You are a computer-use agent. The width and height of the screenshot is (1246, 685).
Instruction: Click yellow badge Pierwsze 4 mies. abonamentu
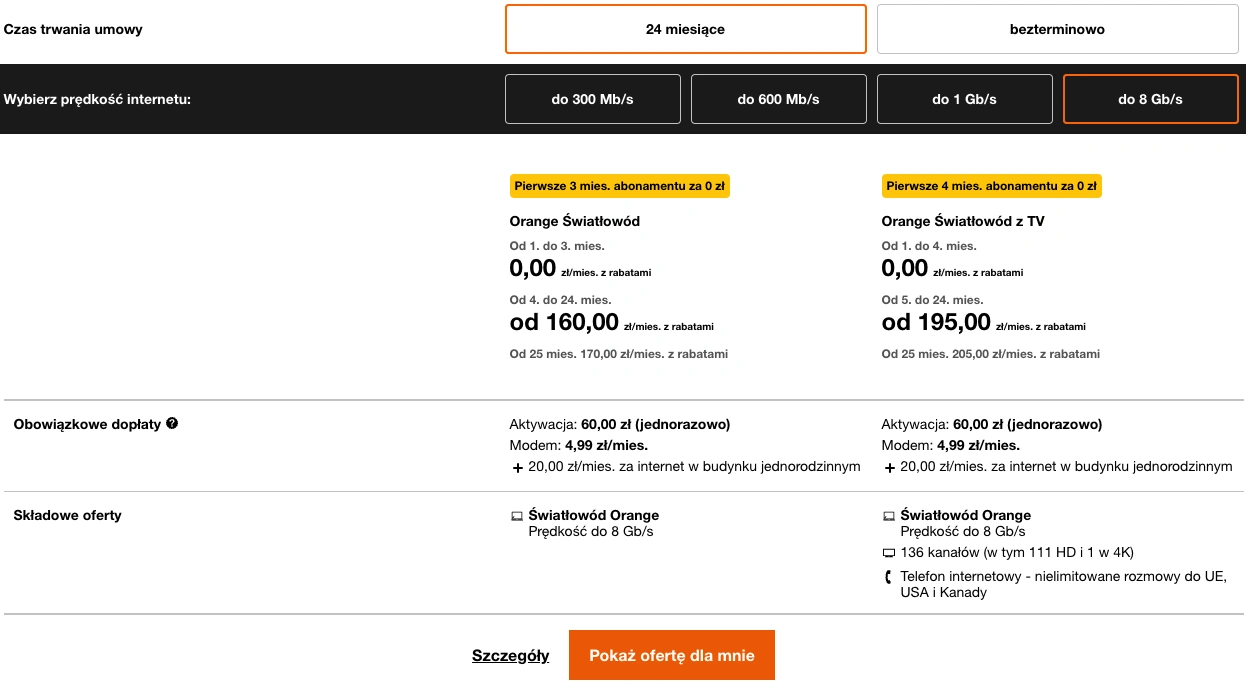pyautogui.click(x=992, y=186)
